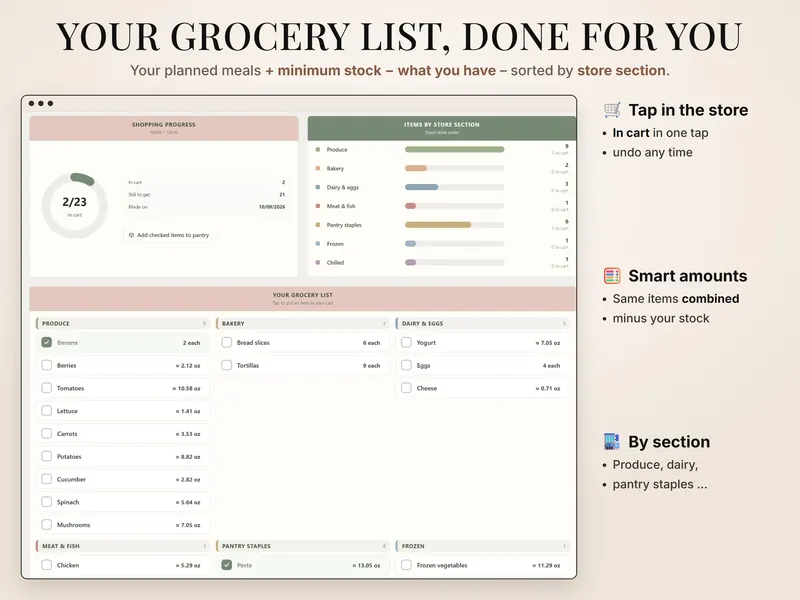The width and height of the screenshot is (800, 600).
Task: Click the icon in Add checked items to pantry
Action: point(131,235)
